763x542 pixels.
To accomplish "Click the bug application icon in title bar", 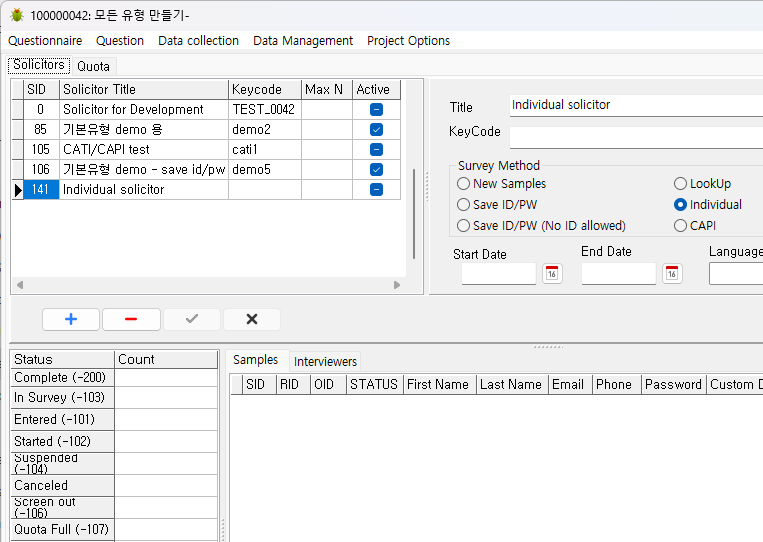I will tap(17, 15).
